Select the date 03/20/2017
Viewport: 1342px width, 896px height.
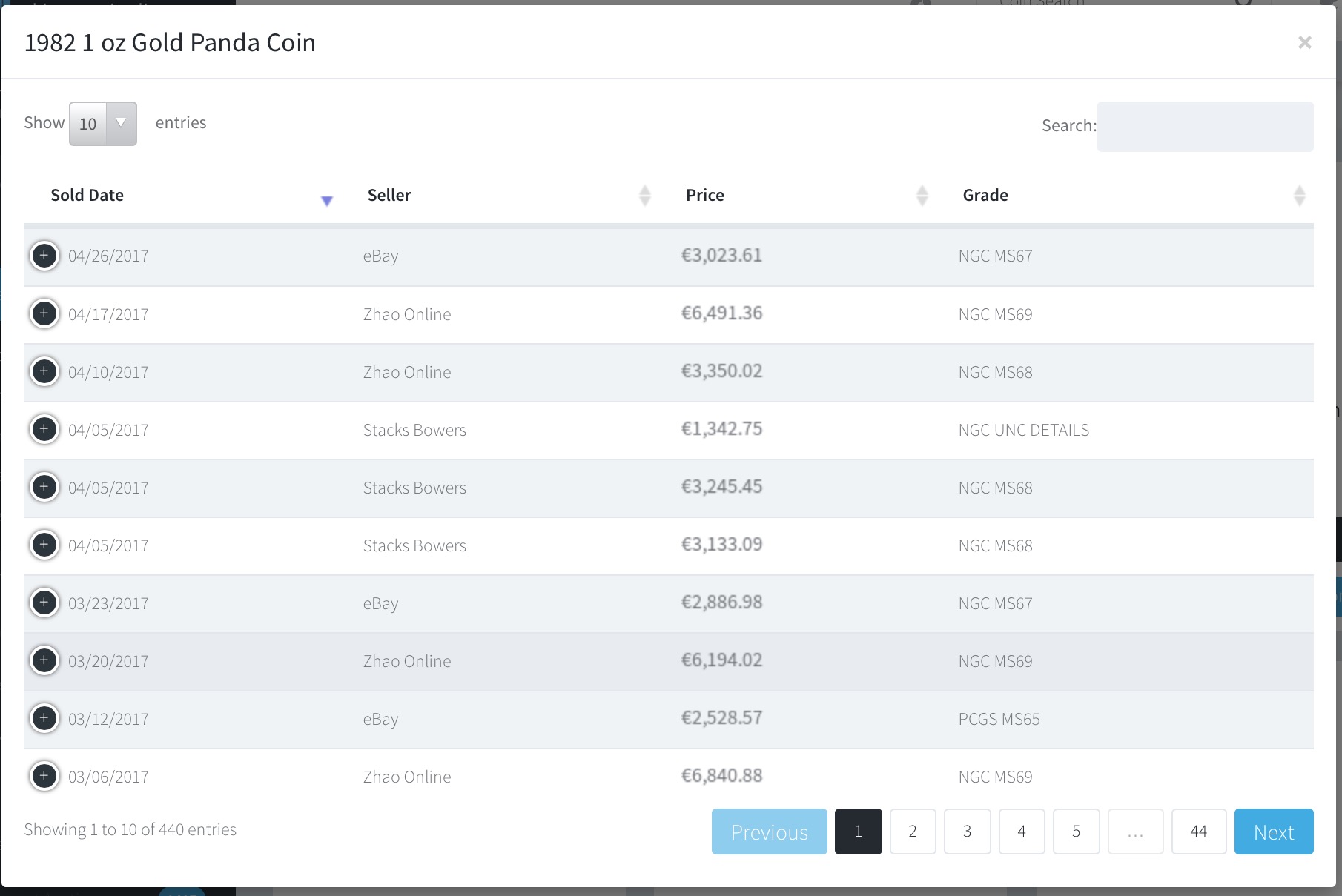tap(108, 661)
